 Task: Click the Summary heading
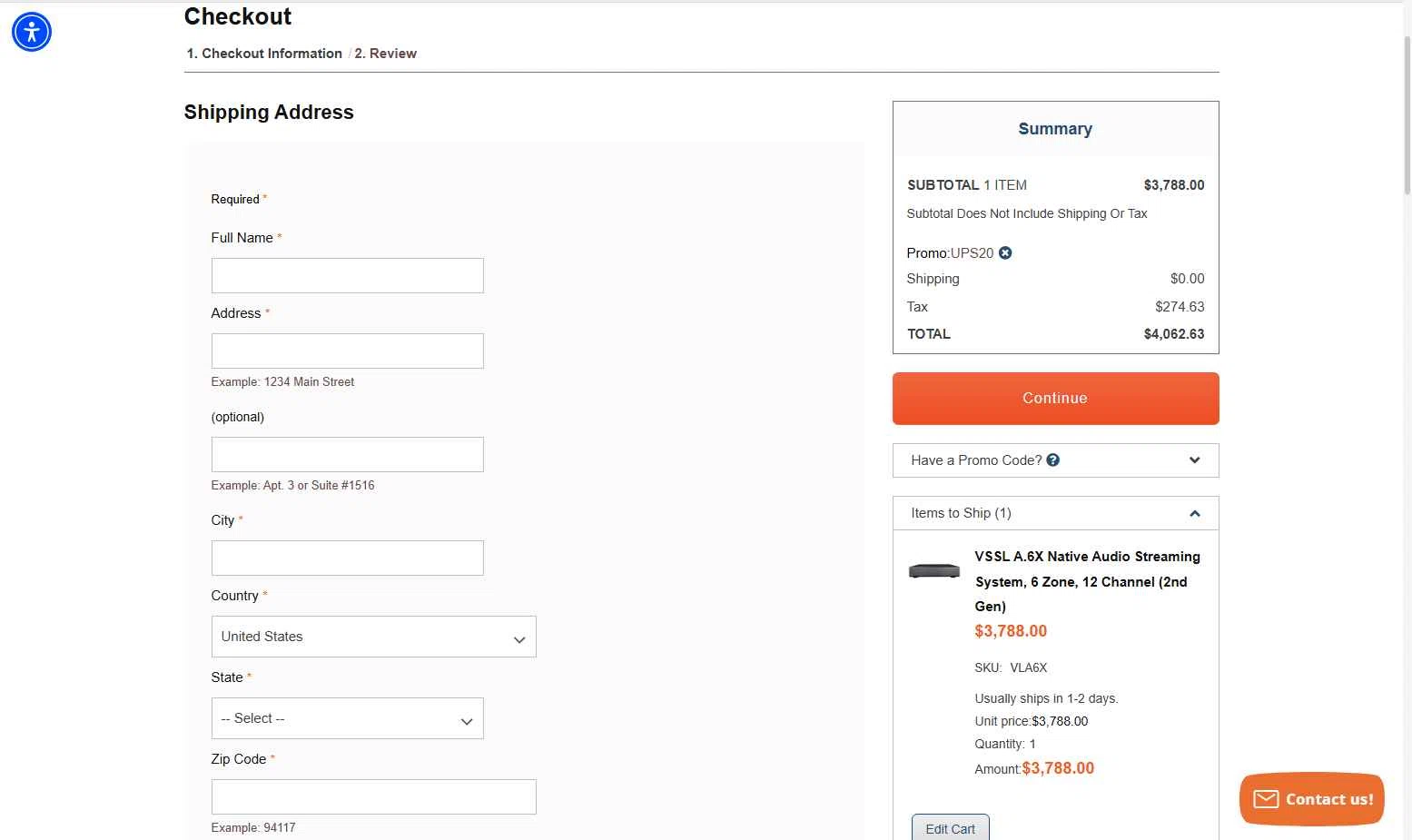(1055, 129)
